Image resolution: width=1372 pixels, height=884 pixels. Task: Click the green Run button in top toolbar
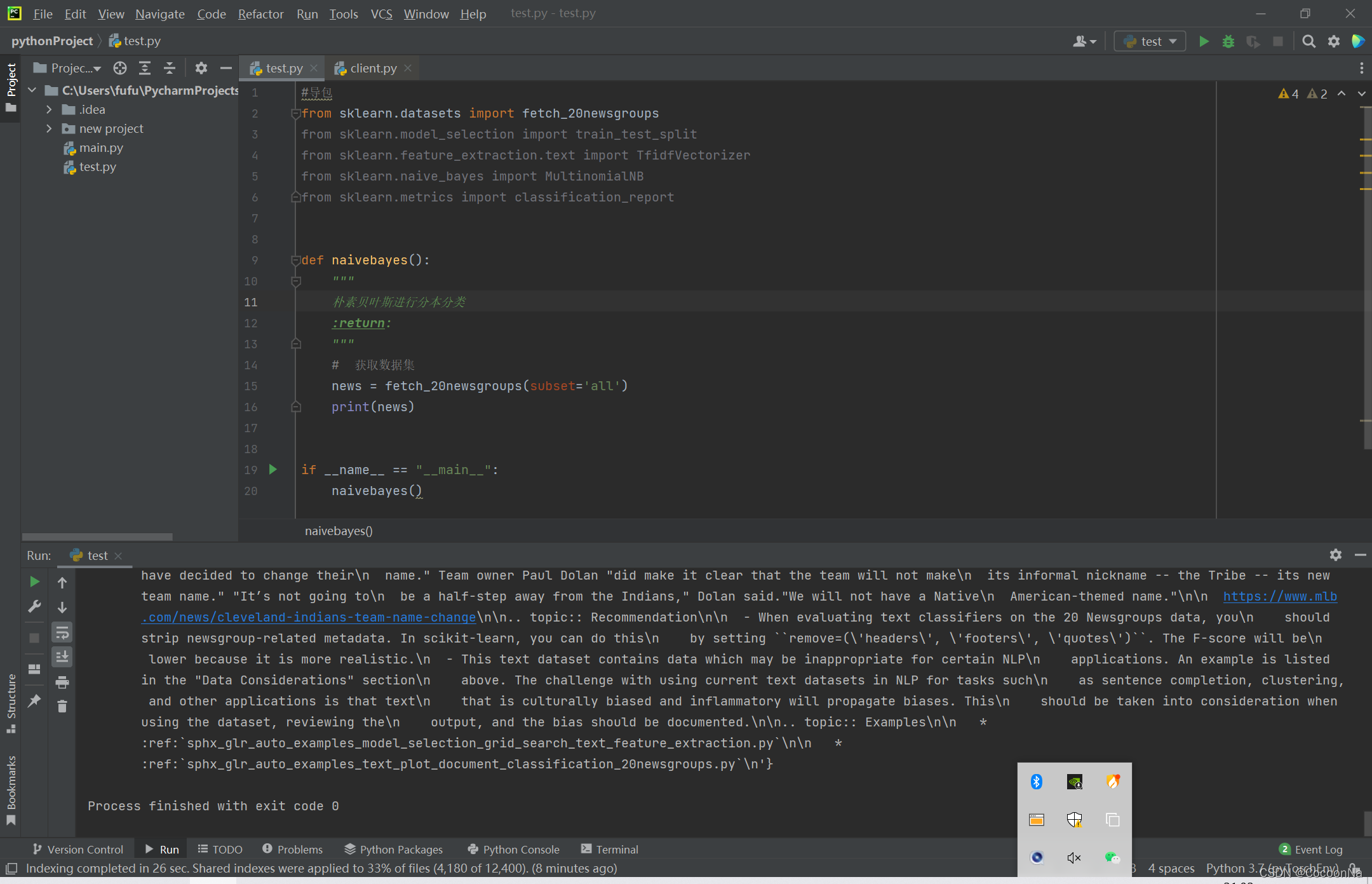coord(1203,41)
